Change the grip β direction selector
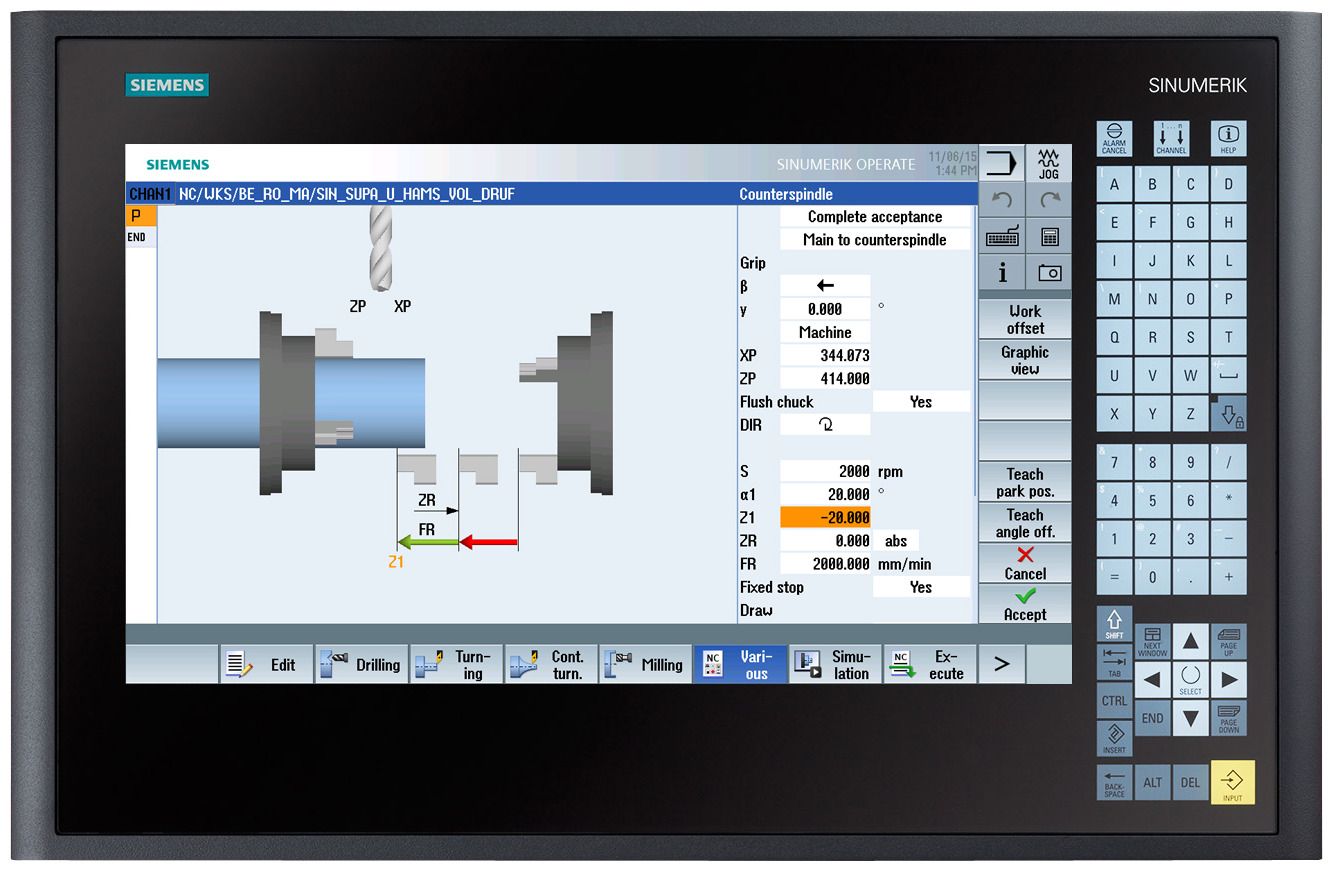The width and height of the screenshot is (1333, 871). tap(824, 285)
